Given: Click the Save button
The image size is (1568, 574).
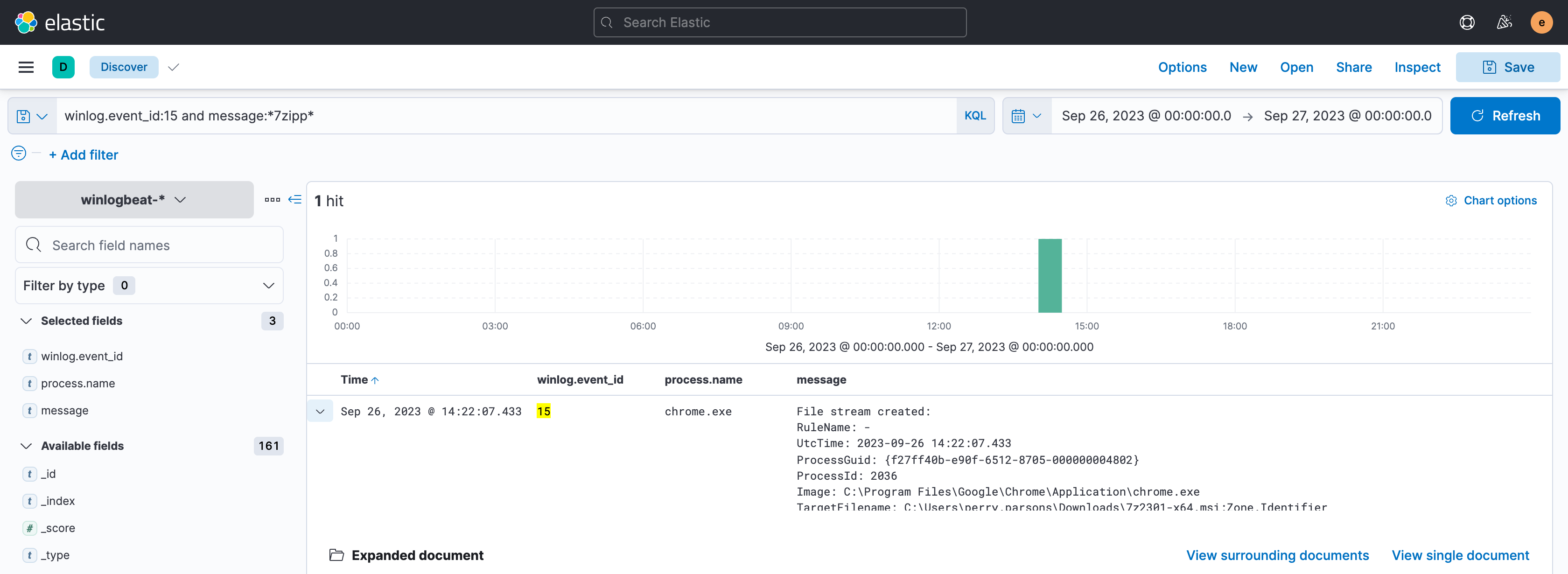Looking at the screenshot, I should [x=1507, y=67].
